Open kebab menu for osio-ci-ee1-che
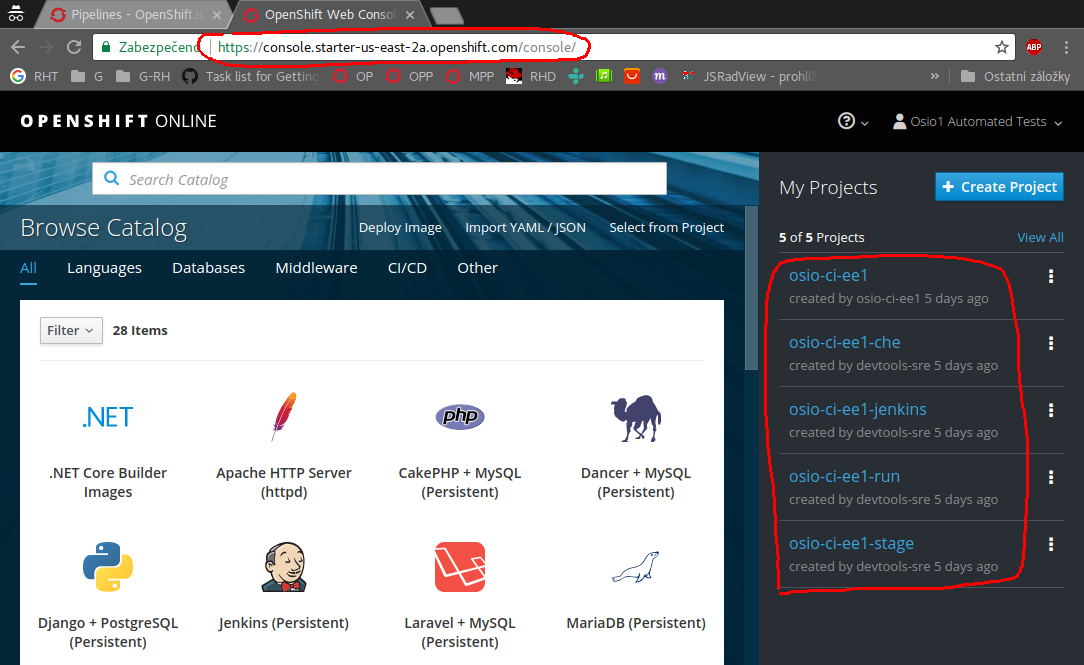1084x665 pixels. point(1051,344)
